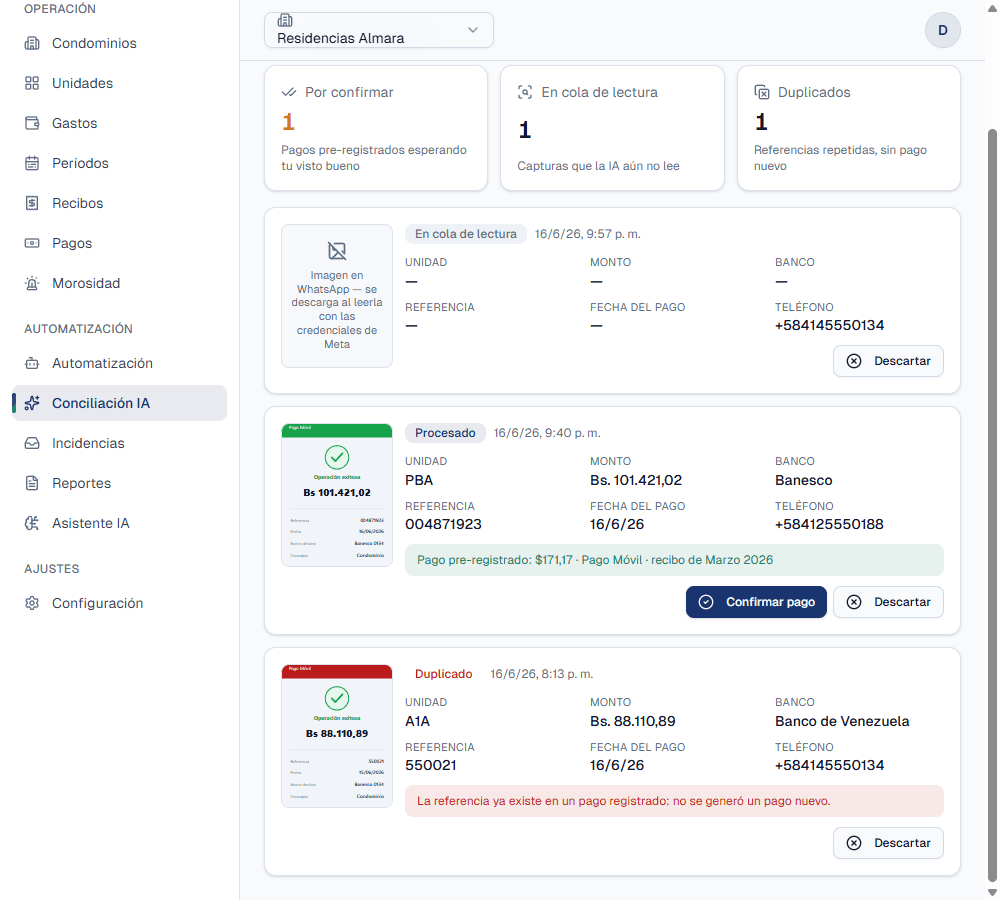Click the Unidades grid icon
The image size is (1000, 900).
coord(32,84)
